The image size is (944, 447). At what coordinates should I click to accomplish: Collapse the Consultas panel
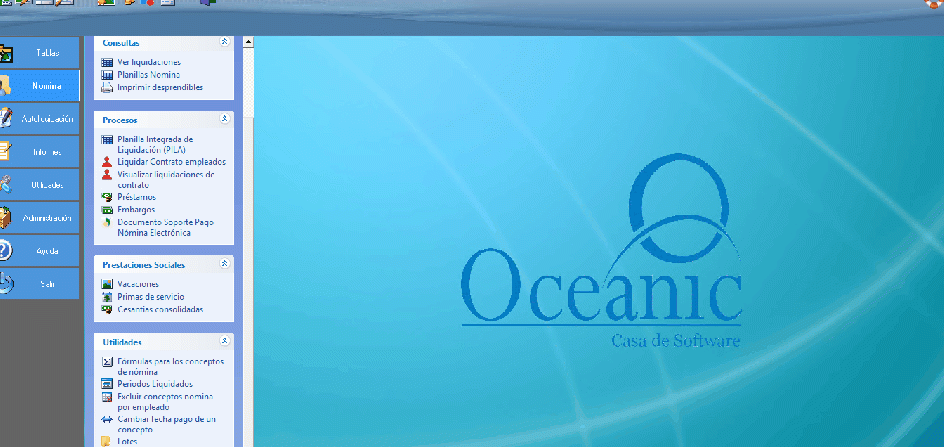click(x=224, y=43)
